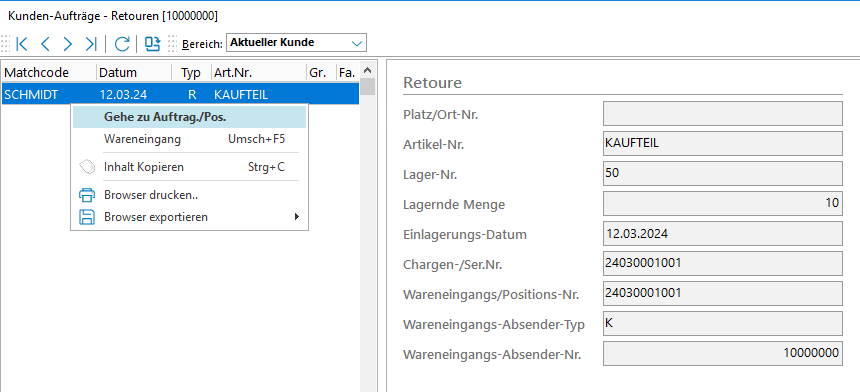860x392 pixels.
Task: Sort by Matchcode column header
Action: (49, 72)
